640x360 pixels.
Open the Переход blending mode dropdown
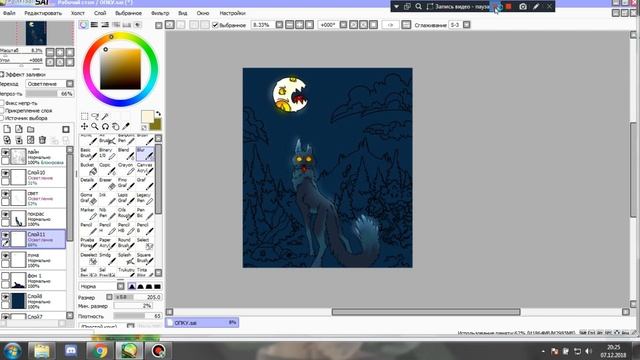(x=70, y=84)
